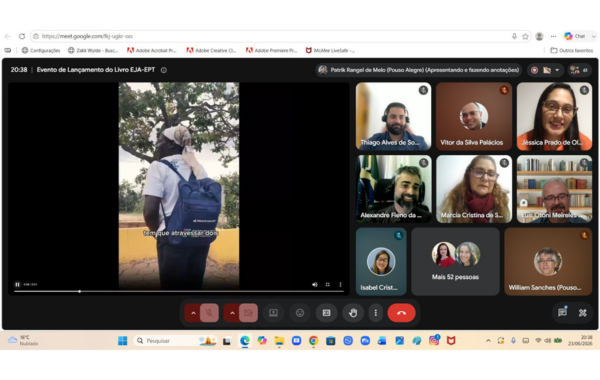Open File Explorer from the taskbar
Screen dimensions: 600x380
click(x=279, y=341)
